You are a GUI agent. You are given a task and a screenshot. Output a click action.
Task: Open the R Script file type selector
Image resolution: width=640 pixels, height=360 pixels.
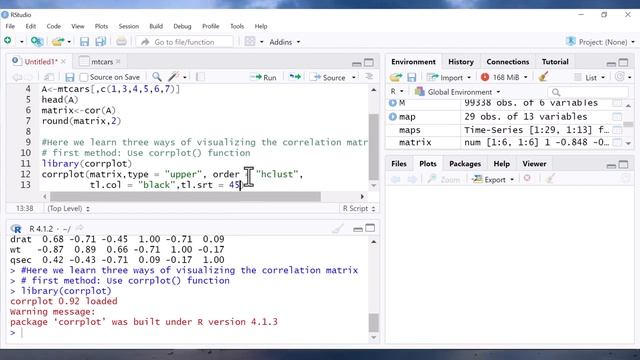click(358, 208)
